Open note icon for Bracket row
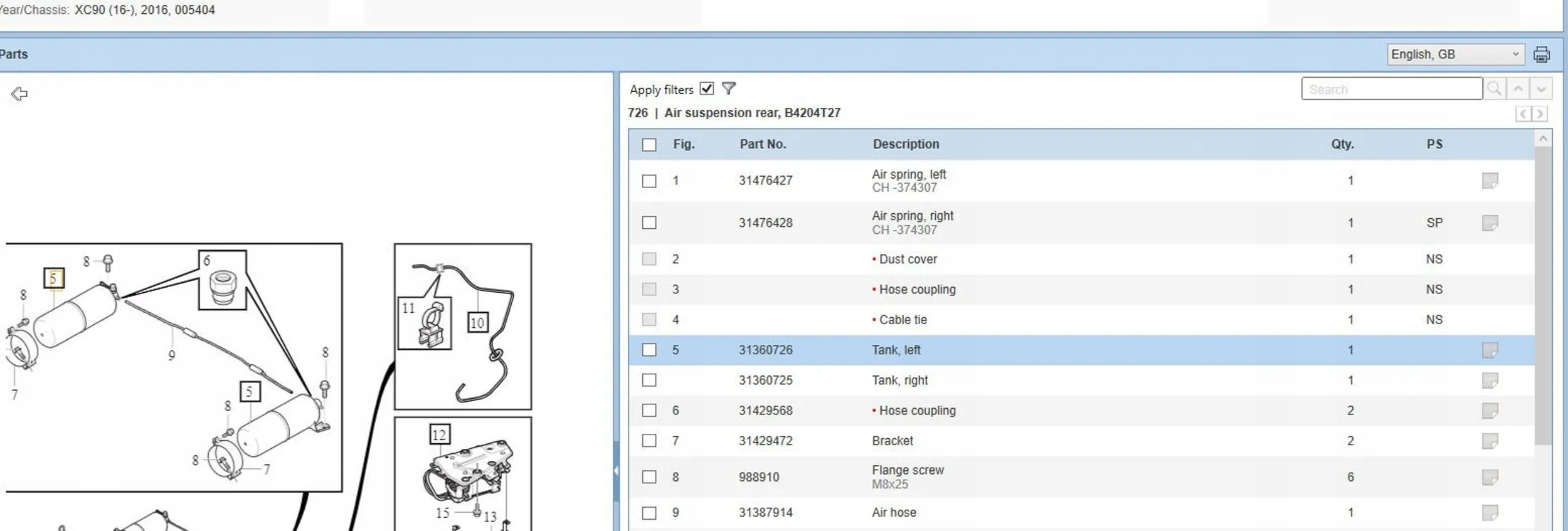 [1490, 441]
